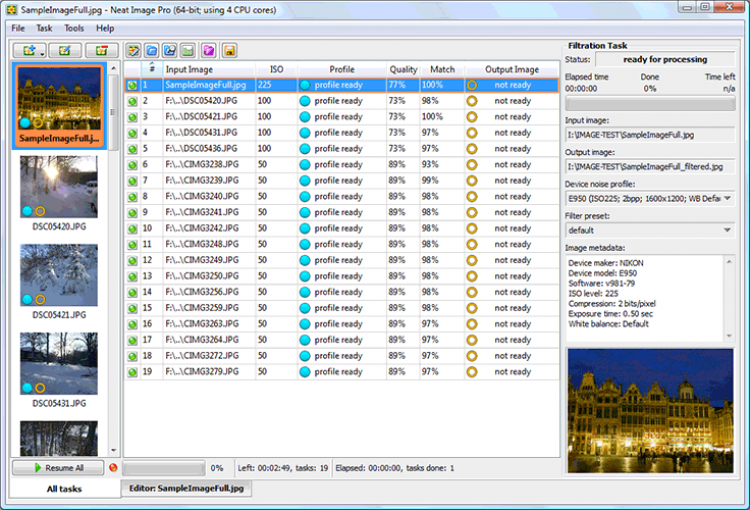
Task: Click green status icon of task row 2
Action: pyautogui.click(x=132, y=101)
